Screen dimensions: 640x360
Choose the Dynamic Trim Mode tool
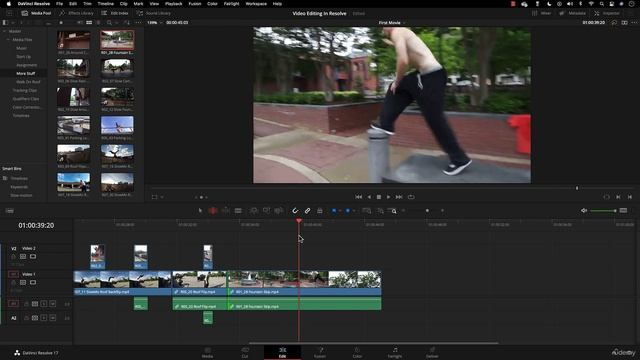click(225, 211)
